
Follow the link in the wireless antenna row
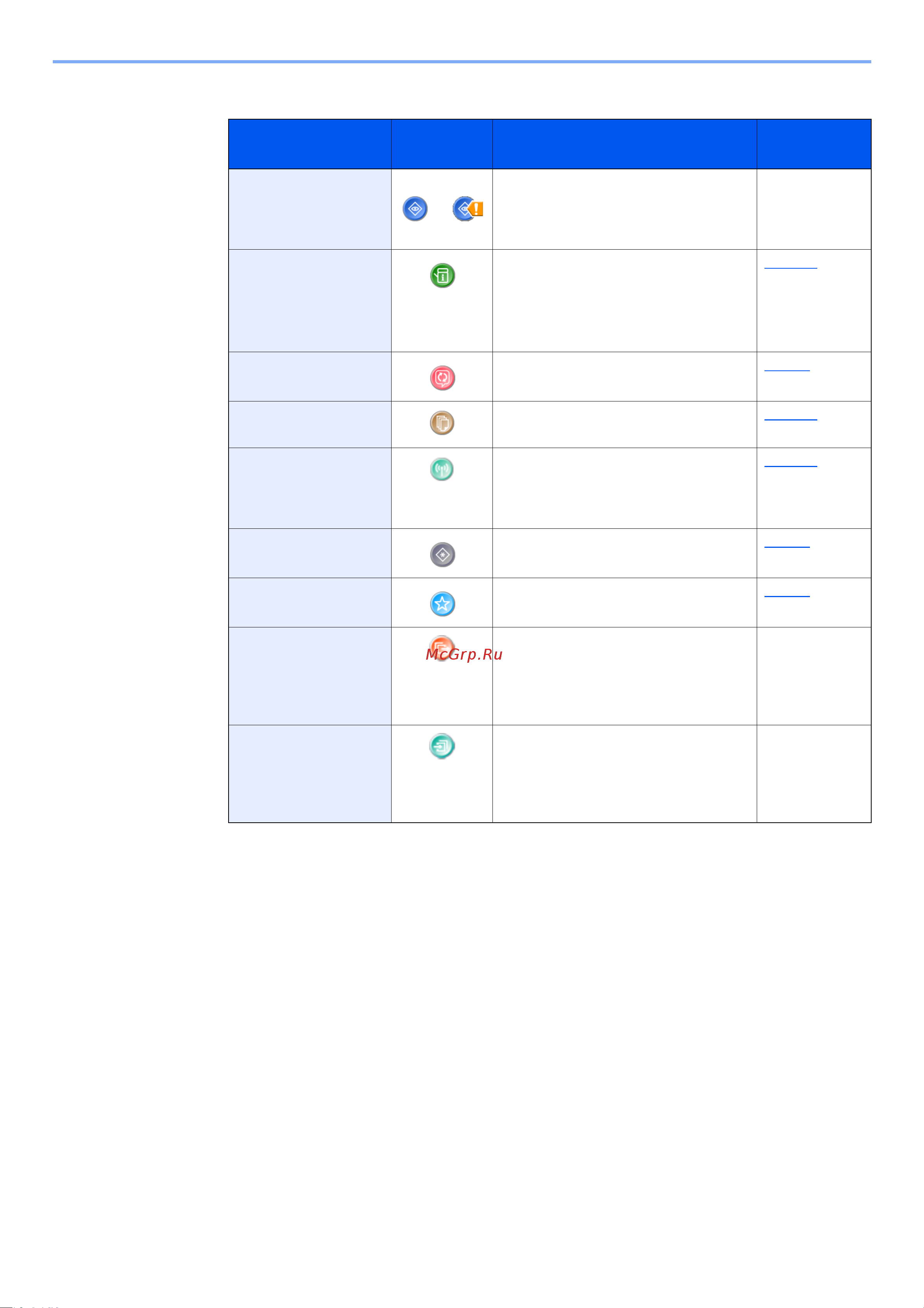[790, 464]
